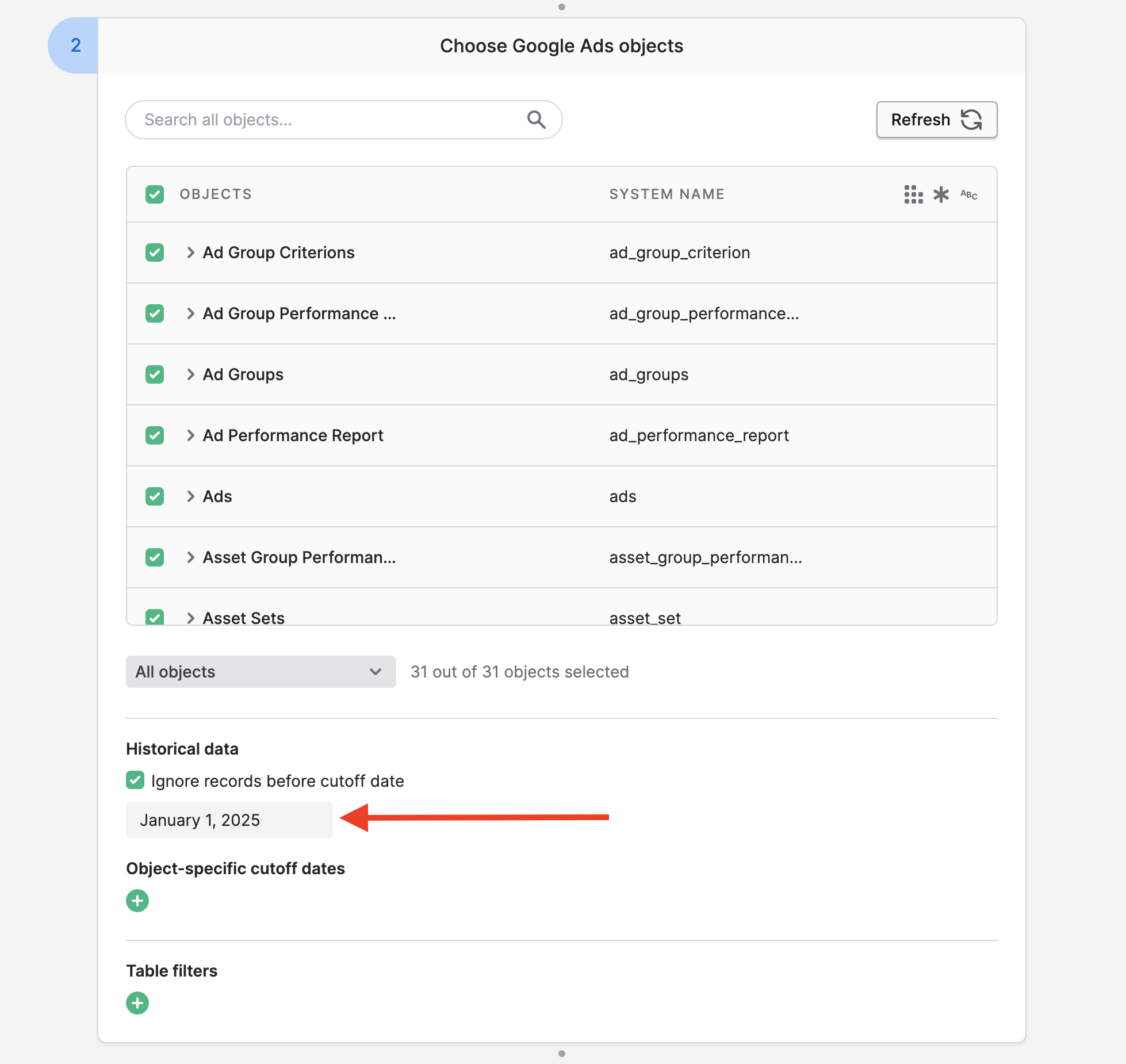The image size is (1126, 1064).
Task: Click the asterisk icon in table header
Action: [x=941, y=194]
